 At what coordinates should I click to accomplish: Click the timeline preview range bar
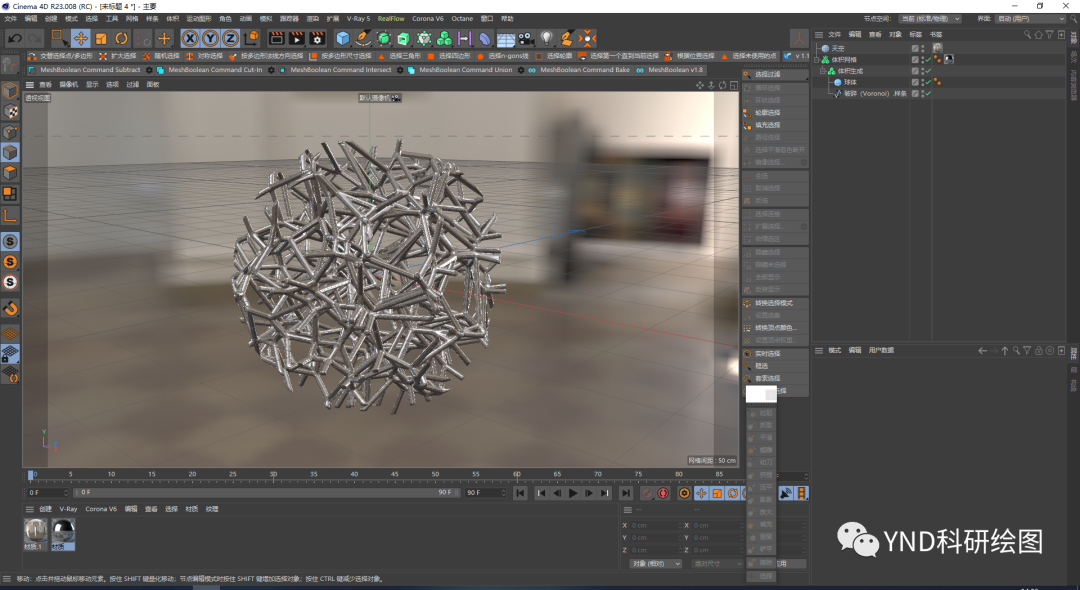265,492
